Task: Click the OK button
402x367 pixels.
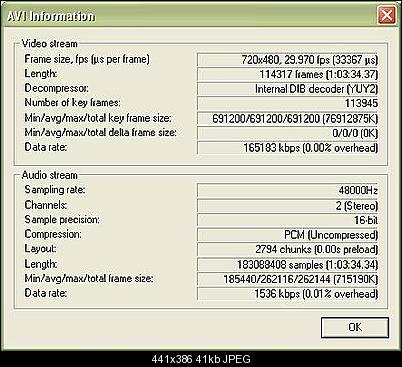Action: 355,327
